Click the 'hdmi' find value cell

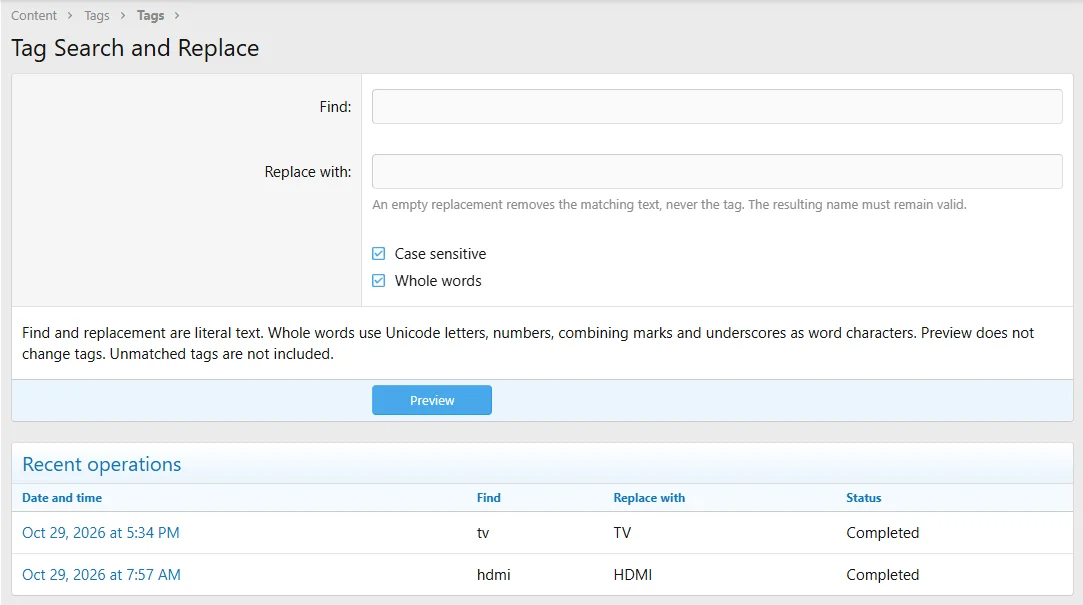[x=494, y=575]
